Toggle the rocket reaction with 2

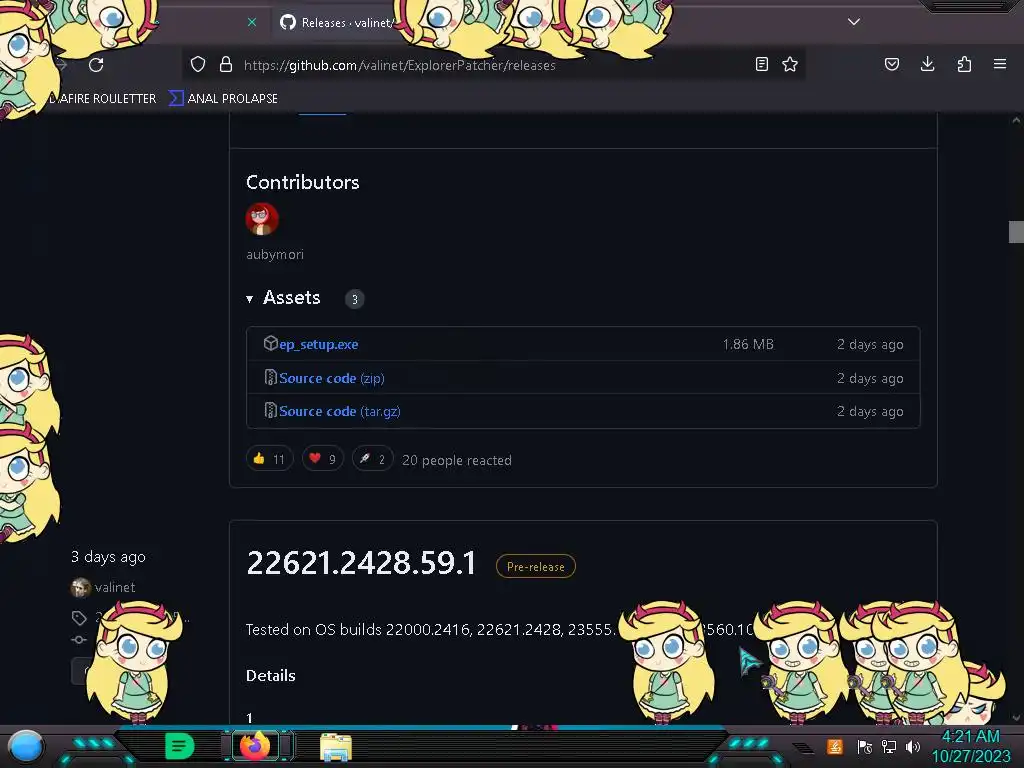coord(372,459)
